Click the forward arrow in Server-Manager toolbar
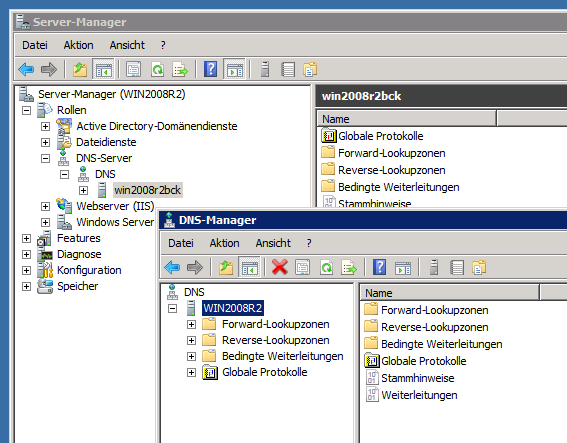This screenshot has height=443, width=567. pos(49,69)
